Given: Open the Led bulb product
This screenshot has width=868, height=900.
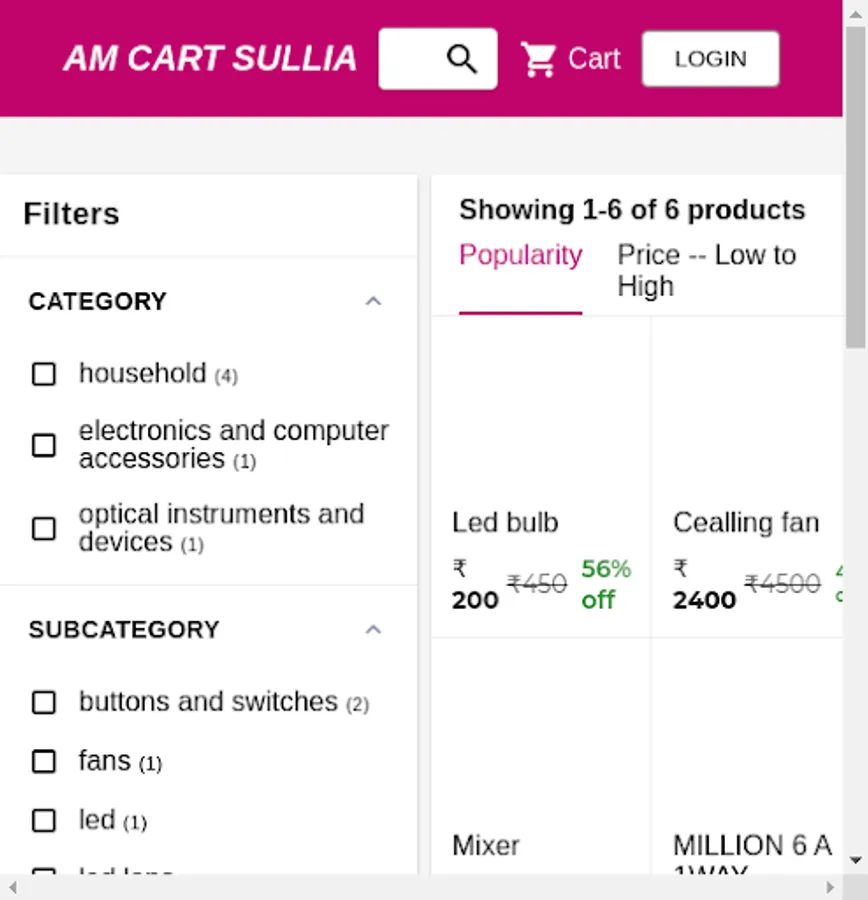Looking at the screenshot, I should click(505, 523).
